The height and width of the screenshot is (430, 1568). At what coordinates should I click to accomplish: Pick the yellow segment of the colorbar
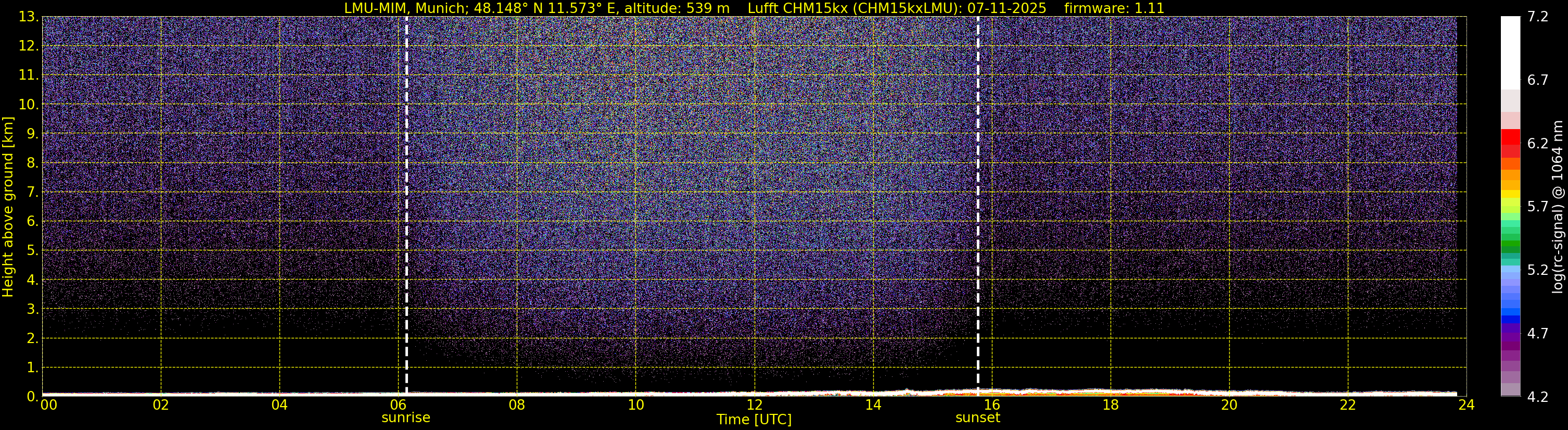(1510, 195)
